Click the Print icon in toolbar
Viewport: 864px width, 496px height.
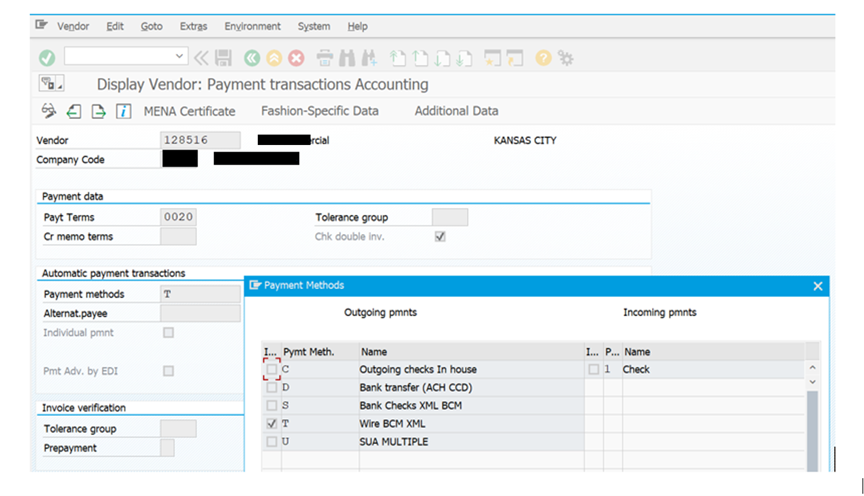tap(323, 58)
